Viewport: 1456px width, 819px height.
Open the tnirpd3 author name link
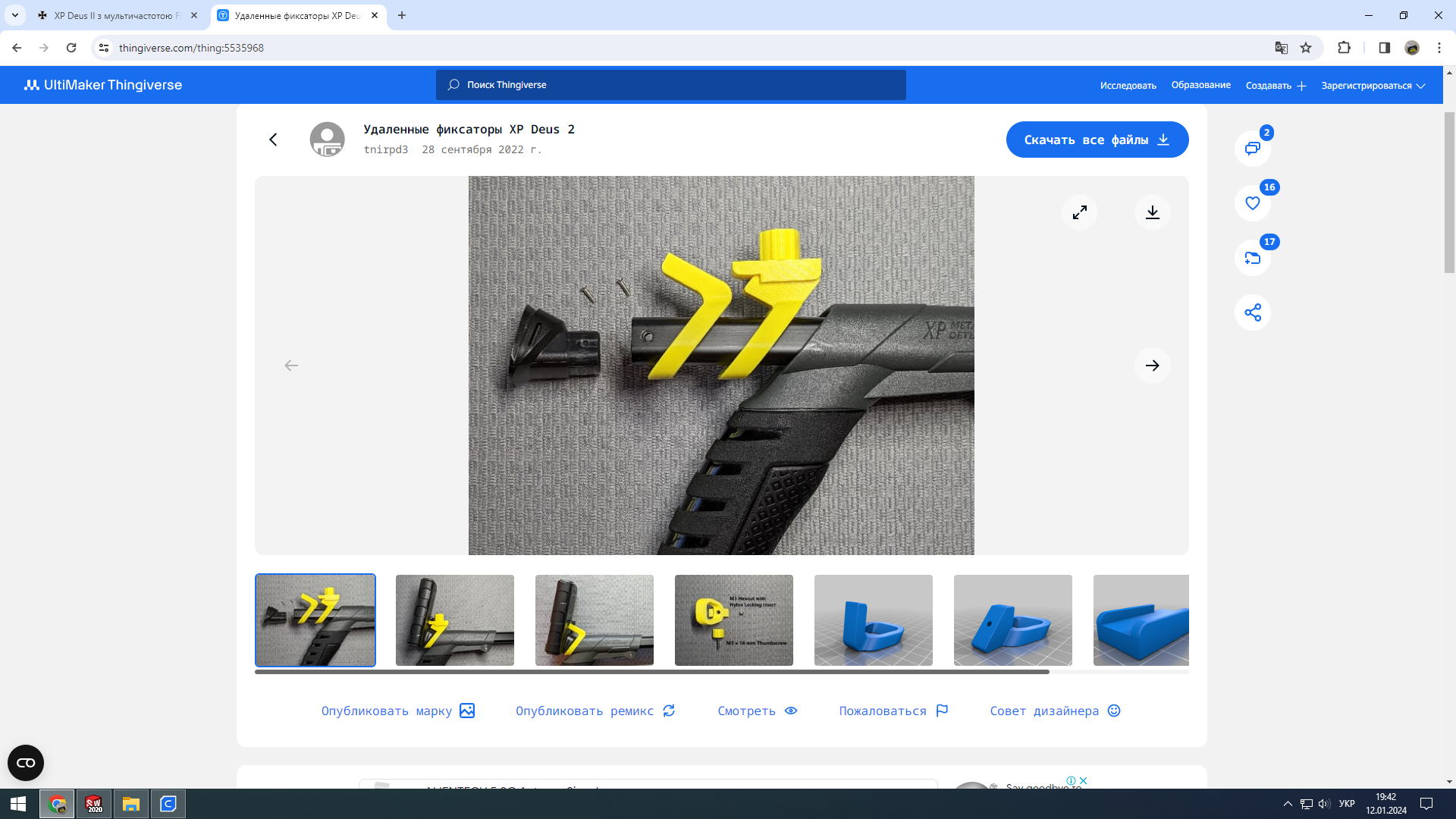pos(386,149)
